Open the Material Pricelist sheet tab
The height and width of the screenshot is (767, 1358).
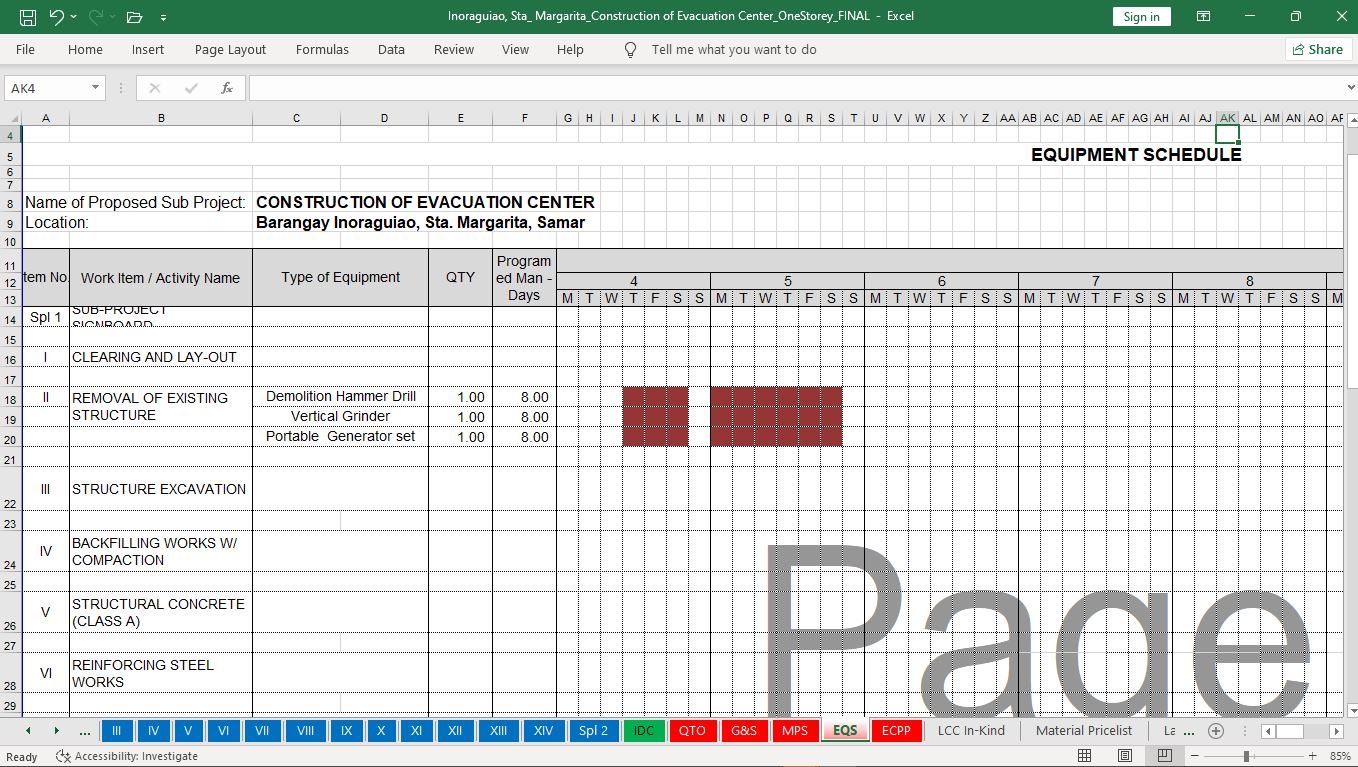click(1084, 731)
